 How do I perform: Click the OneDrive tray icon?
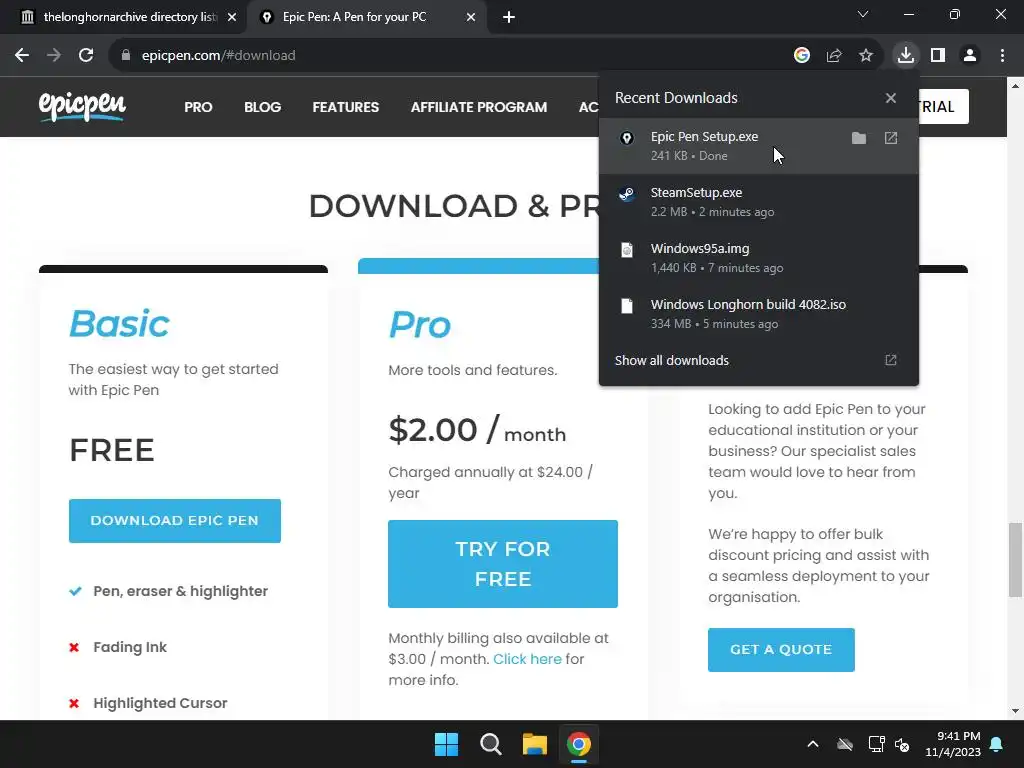point(844,744)
